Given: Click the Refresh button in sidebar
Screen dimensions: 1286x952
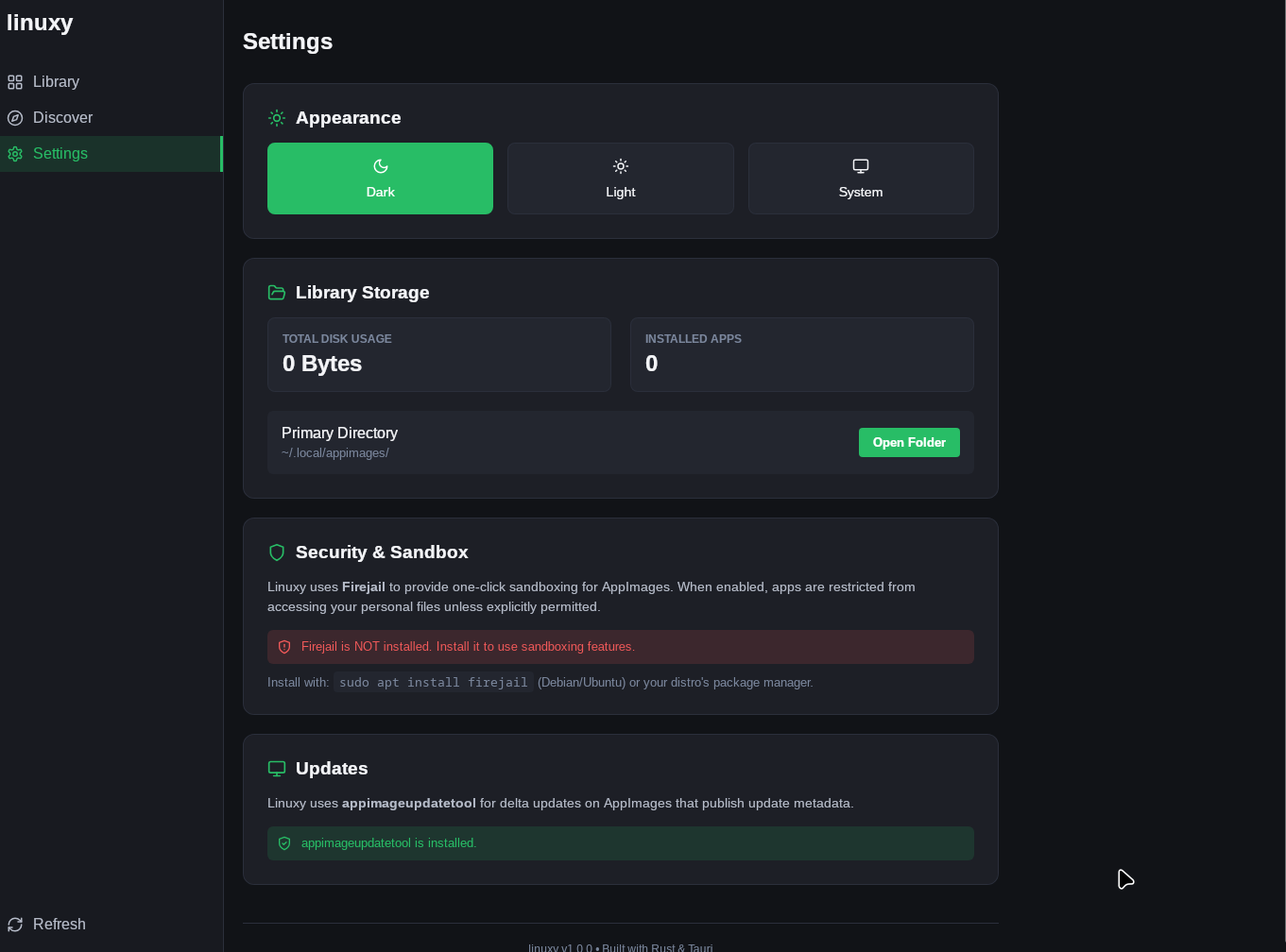Looking at the screenshot, I should point(111,924).
